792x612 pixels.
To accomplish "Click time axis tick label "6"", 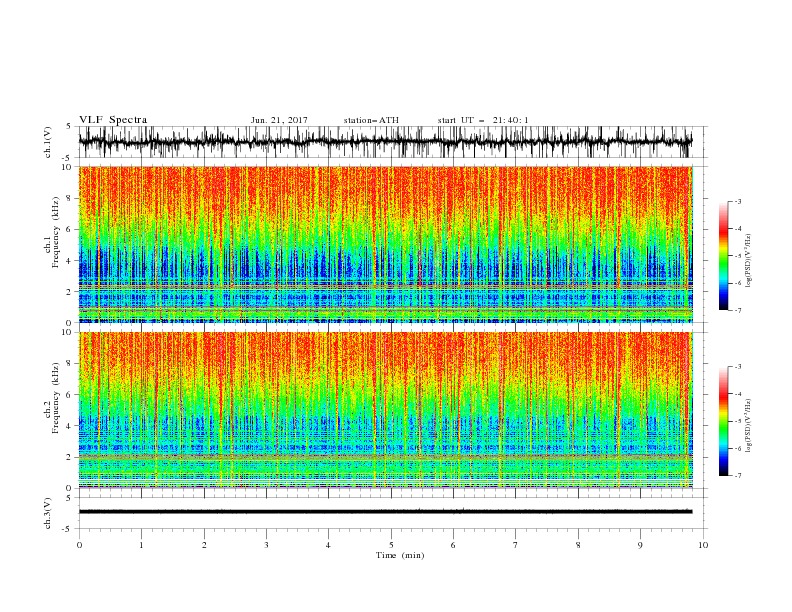I will [x=453, y=545].
